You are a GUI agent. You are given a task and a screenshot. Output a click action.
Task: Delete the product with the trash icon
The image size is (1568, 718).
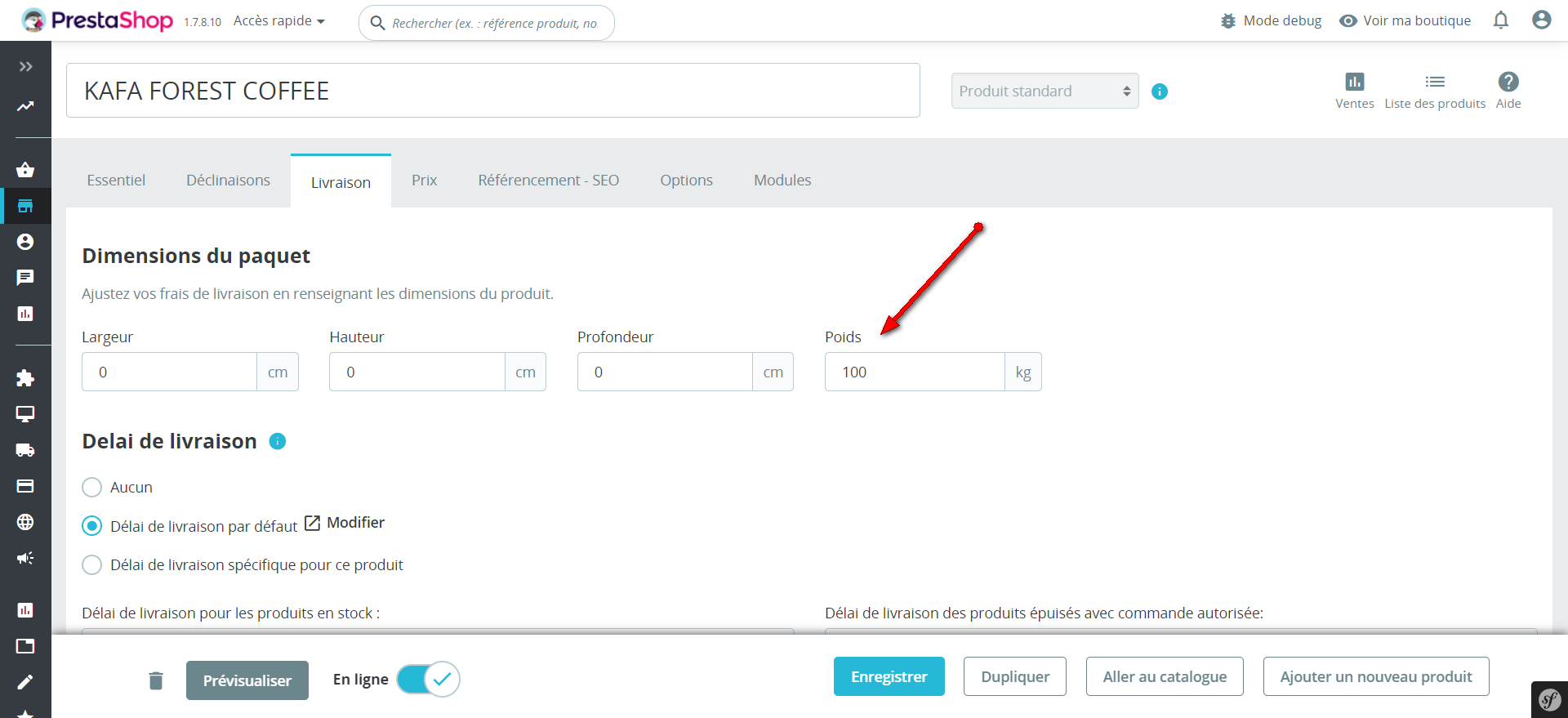(156, 680)
